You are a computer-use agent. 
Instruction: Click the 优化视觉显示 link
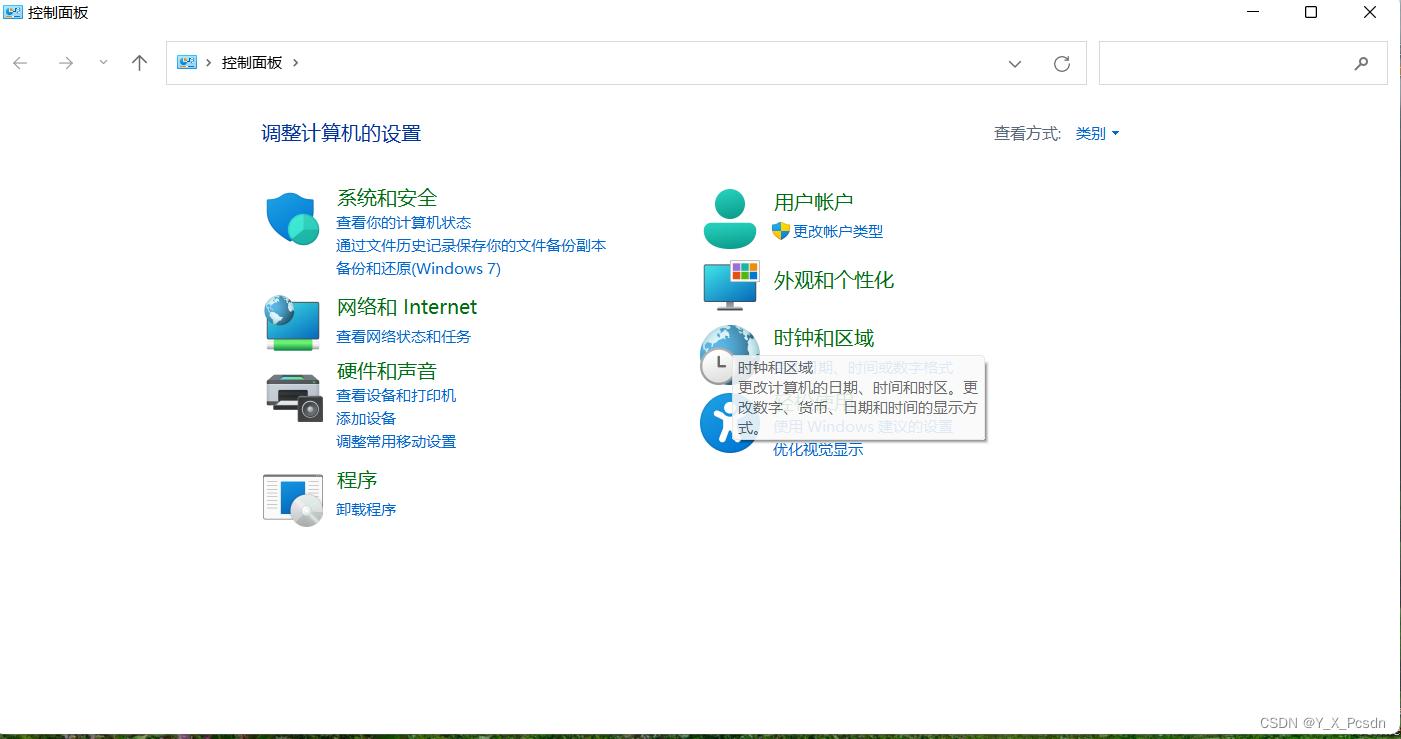[818, 450]
